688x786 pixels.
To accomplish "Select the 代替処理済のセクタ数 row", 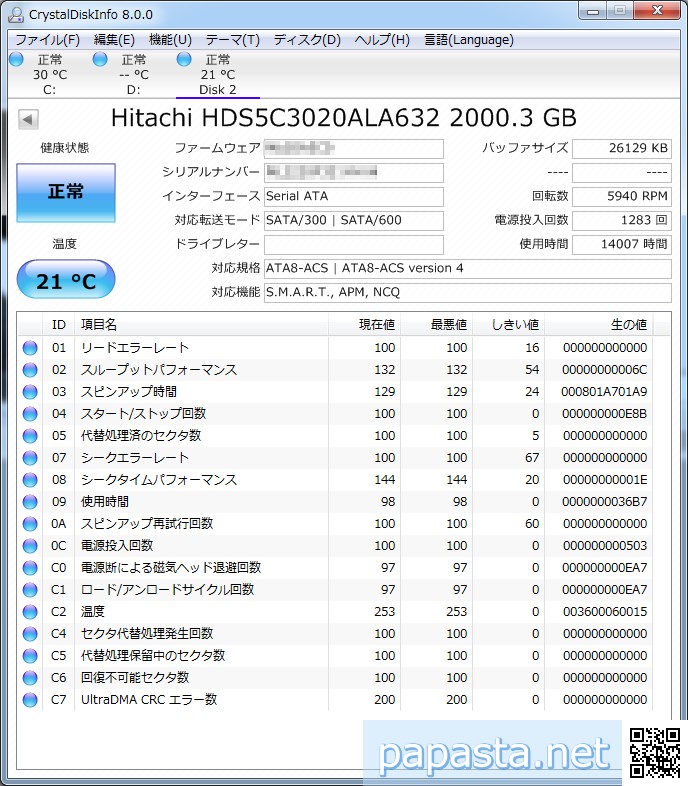I will 140,436.
